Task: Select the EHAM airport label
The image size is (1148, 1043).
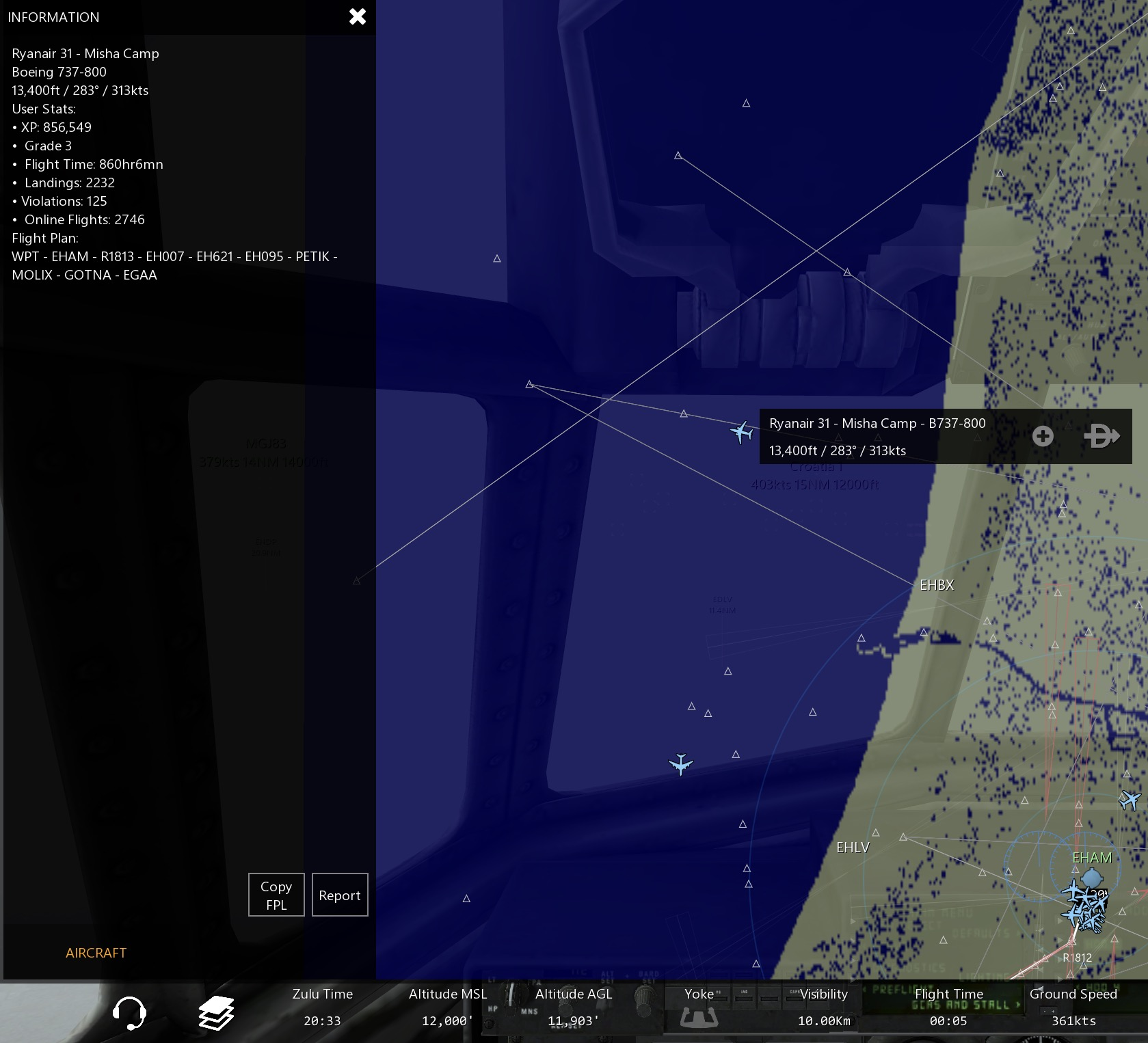Action: (x=1092, y=858)
